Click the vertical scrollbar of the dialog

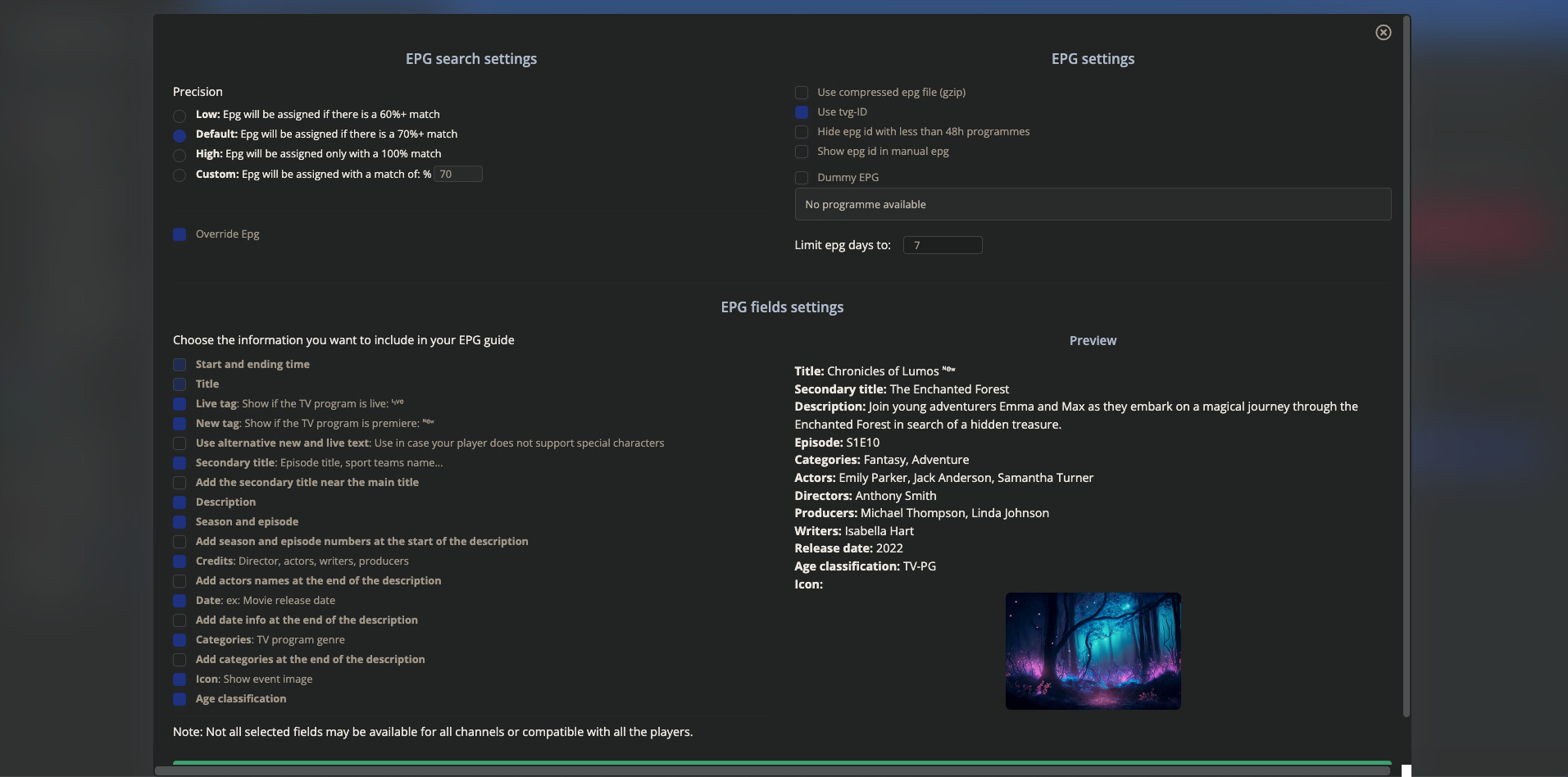tap(1407, 369)
